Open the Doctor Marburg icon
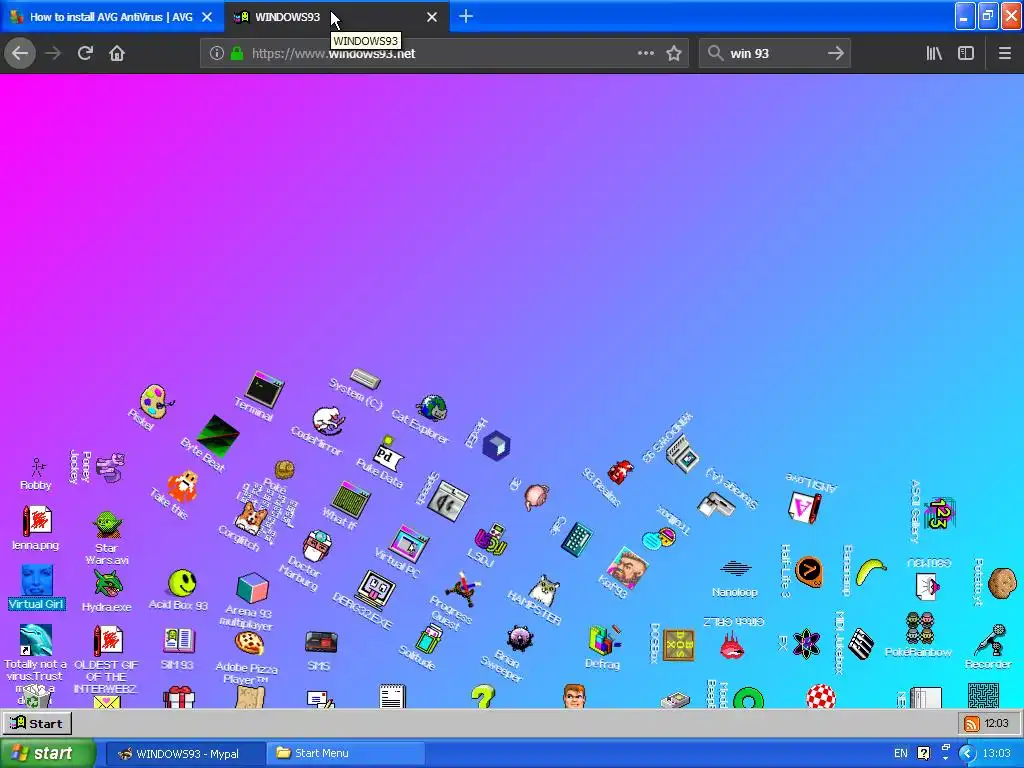 click(x=317, y=545)
